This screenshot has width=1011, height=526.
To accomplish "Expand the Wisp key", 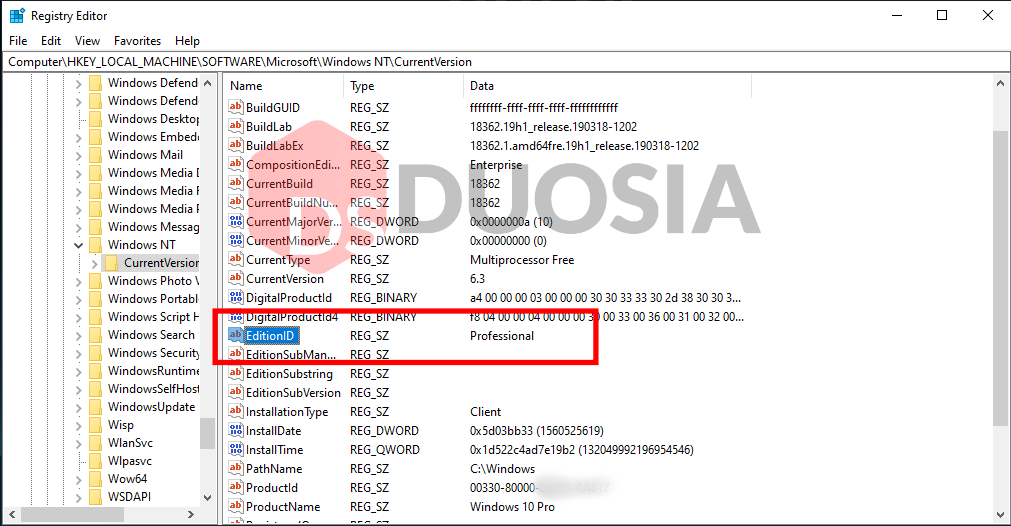I will click(78, 425).
